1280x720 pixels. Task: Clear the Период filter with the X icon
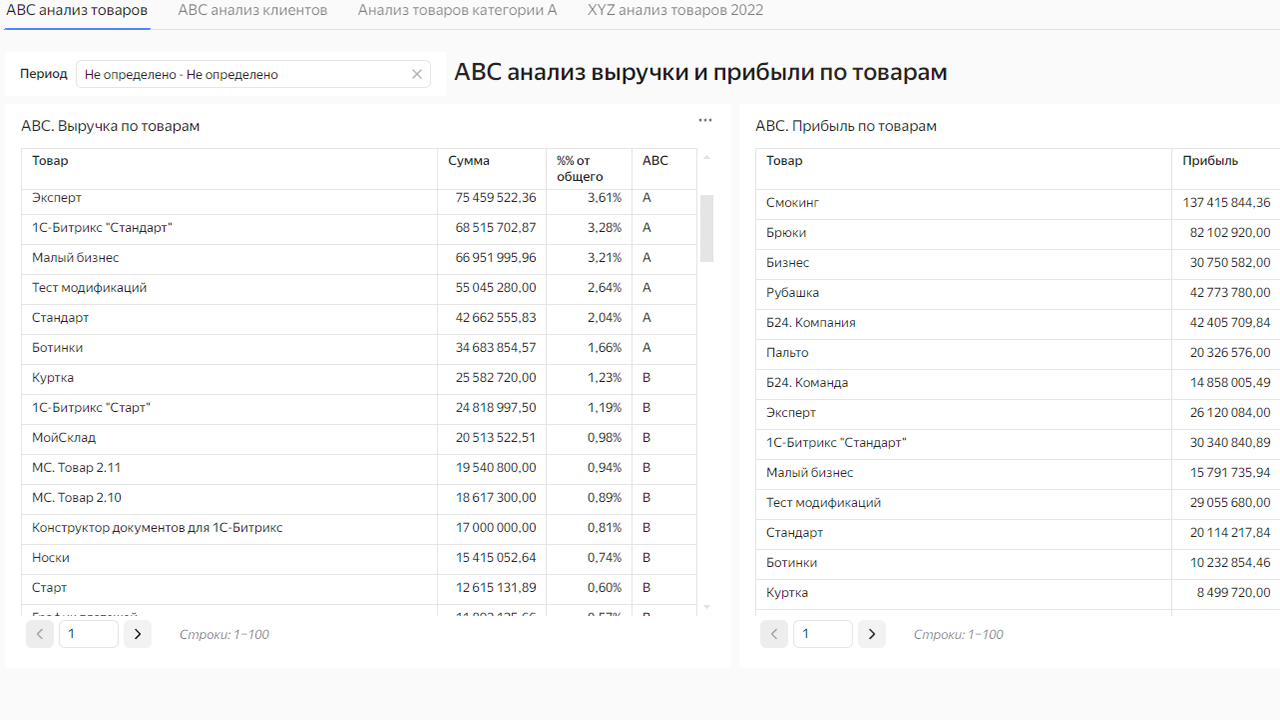coord(417,74)
